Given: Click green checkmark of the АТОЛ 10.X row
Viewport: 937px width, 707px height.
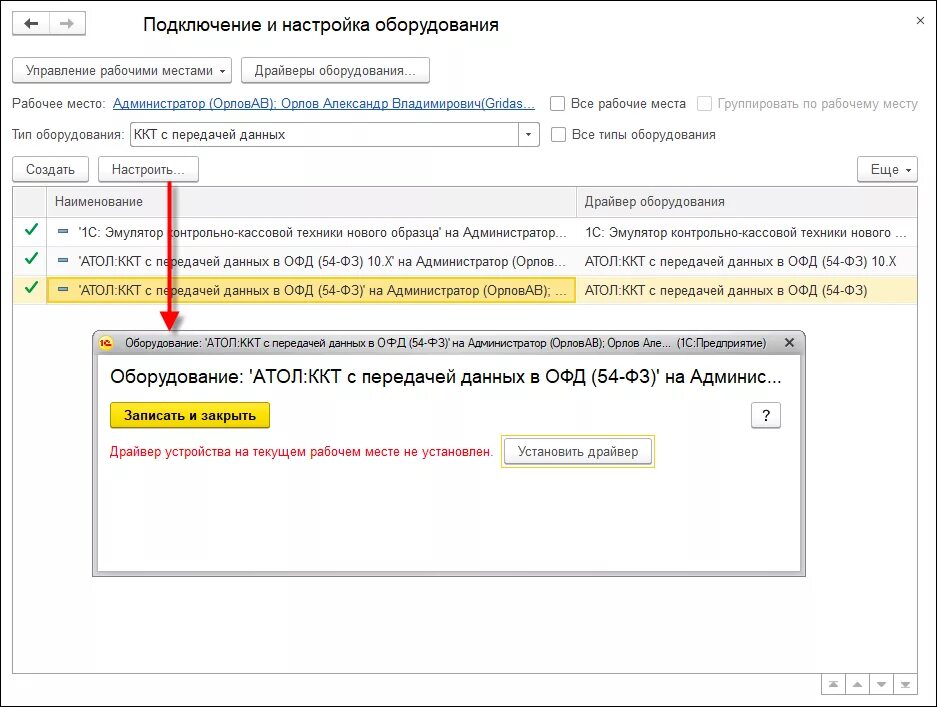Looking at the screenshot, I should coord(30,259).
